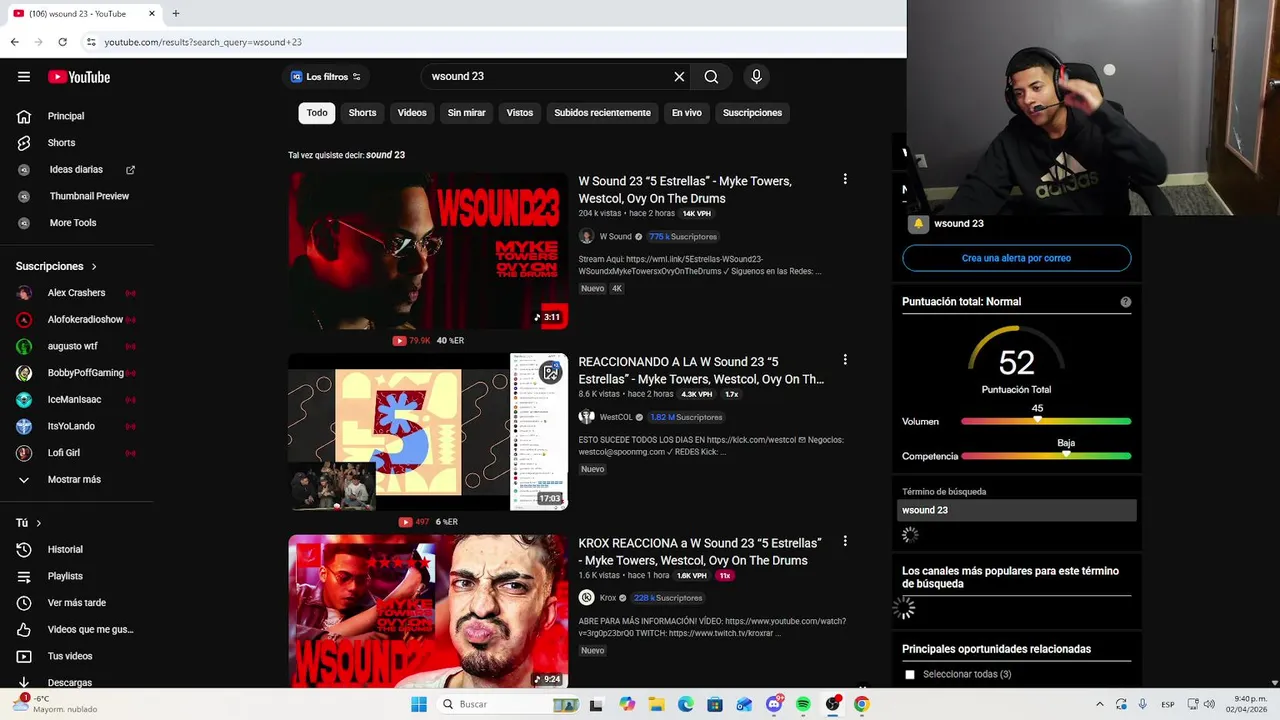Reload the page in the browser
The height and width of the screenshot is (720, 1280).
coord(62,42)
